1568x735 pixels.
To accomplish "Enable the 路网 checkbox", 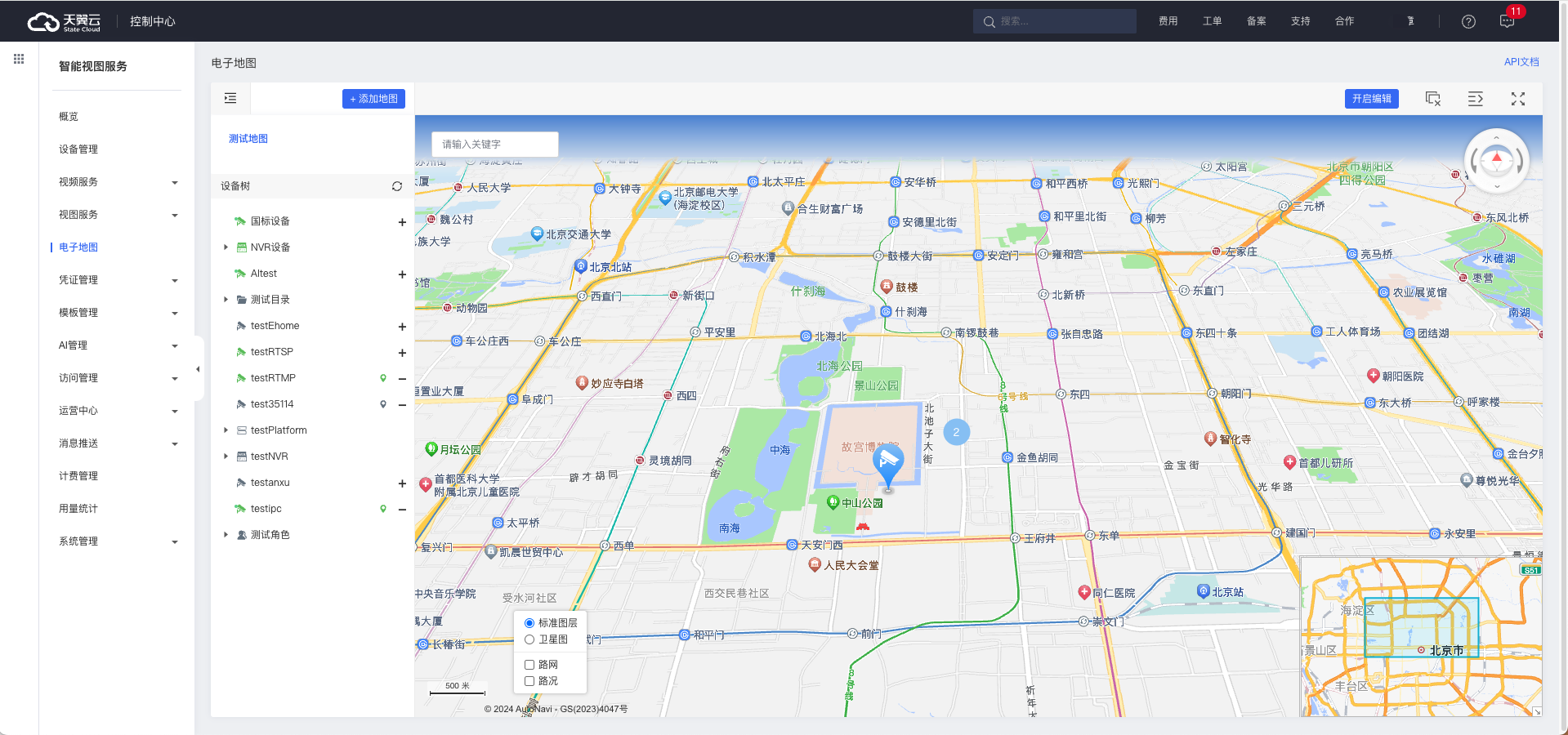I will tap(529, 665).
